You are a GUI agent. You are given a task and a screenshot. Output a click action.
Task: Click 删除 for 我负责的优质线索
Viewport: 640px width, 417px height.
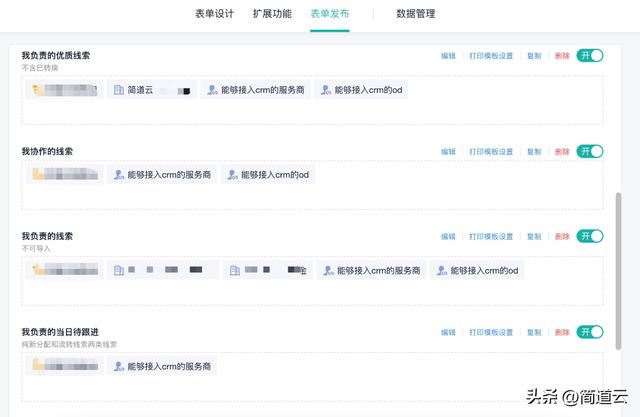point(562,56)
